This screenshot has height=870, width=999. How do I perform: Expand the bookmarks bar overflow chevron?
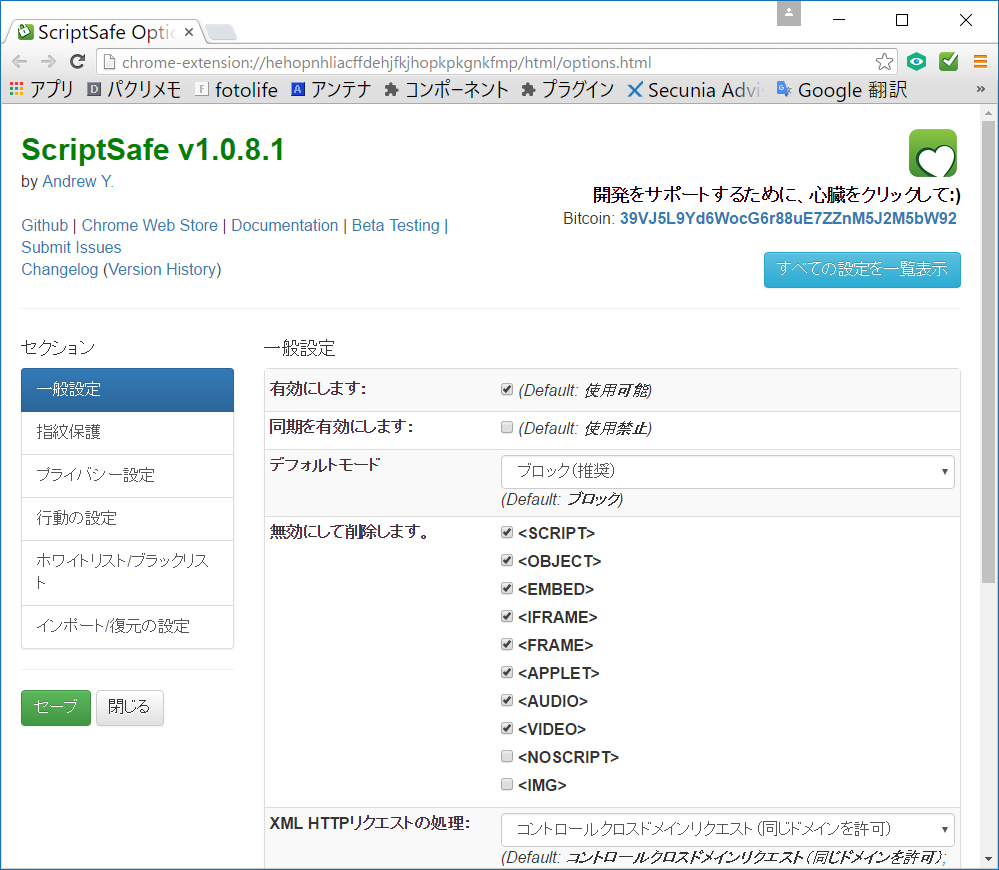[982, 89]
